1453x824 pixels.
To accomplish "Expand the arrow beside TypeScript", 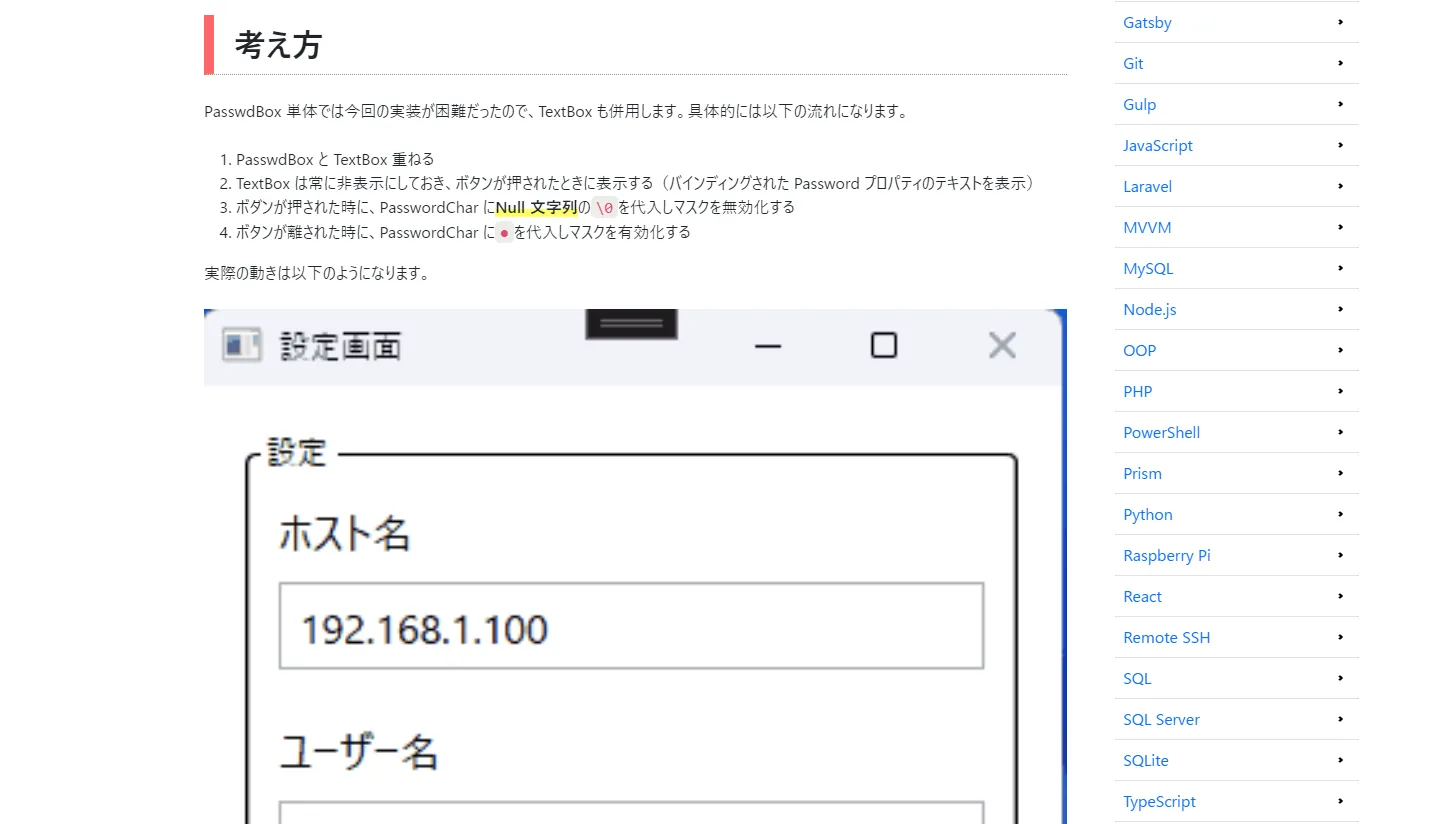I will (1340, 801).
